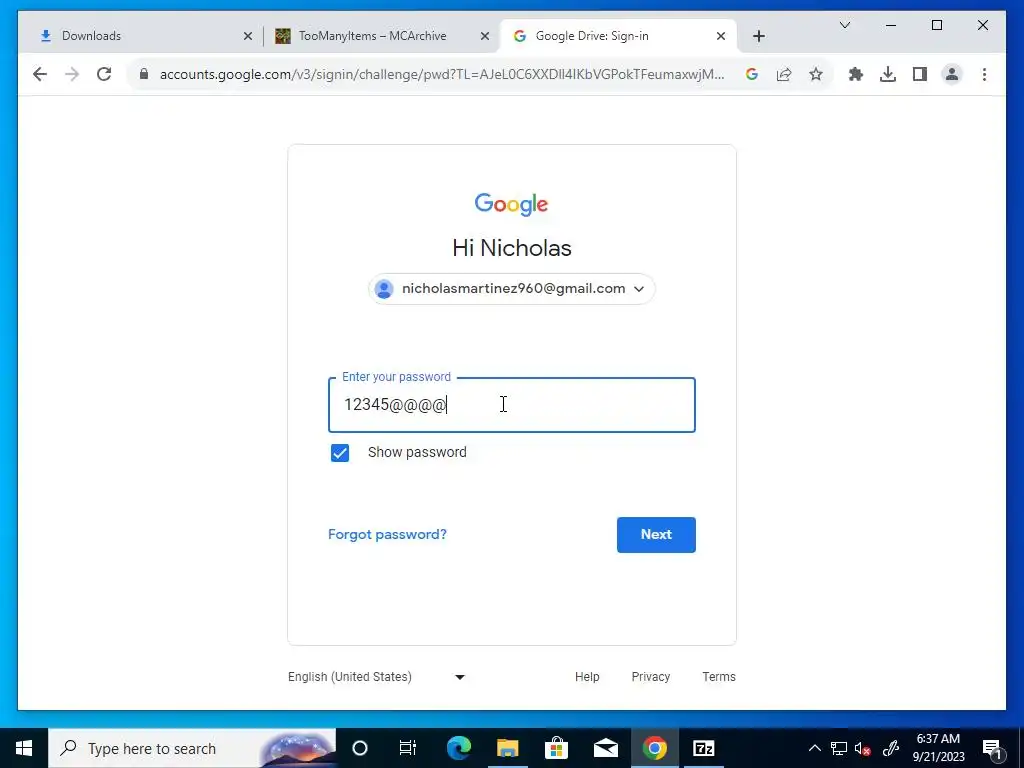Open network status tray icon

point(839,748)
